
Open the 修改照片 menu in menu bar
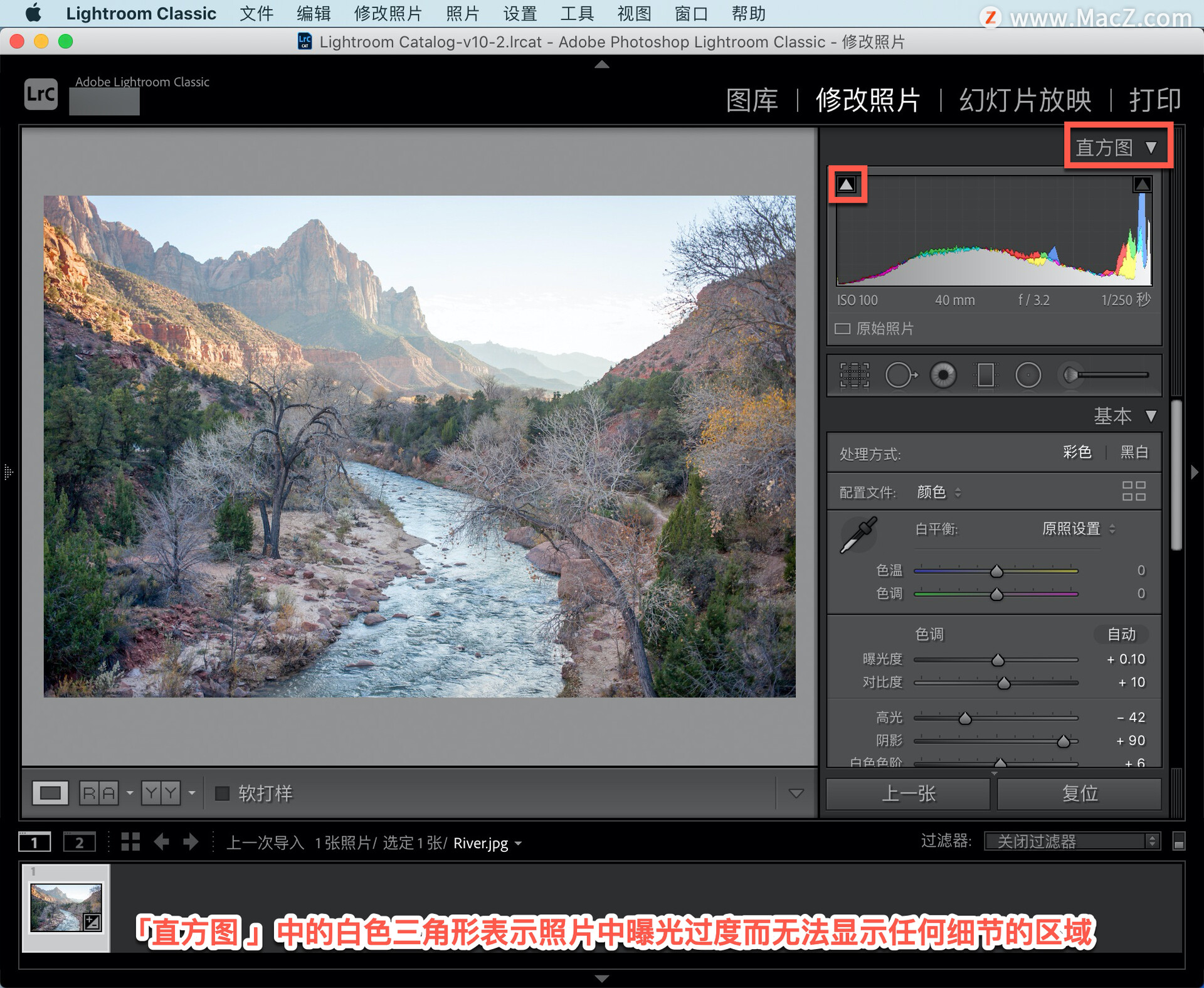[x=388, y=13]
